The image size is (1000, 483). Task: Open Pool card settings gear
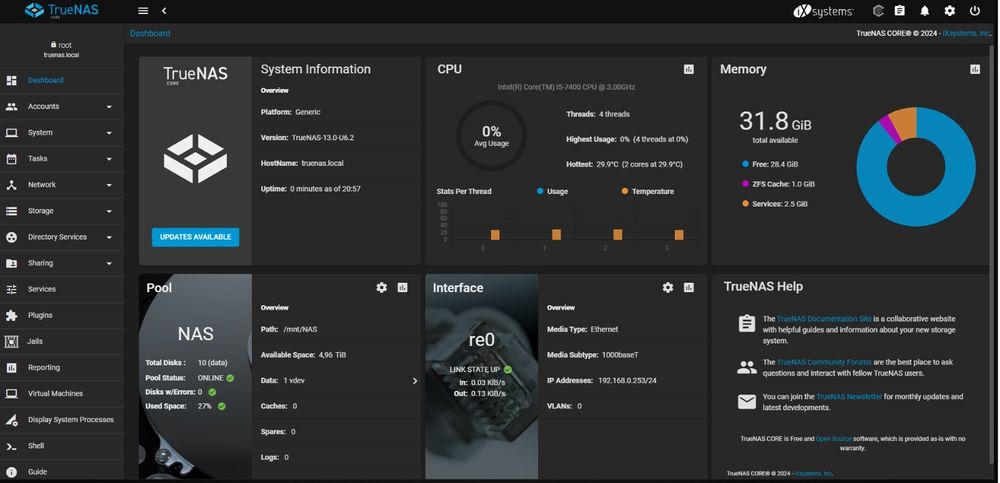point(381,288)
